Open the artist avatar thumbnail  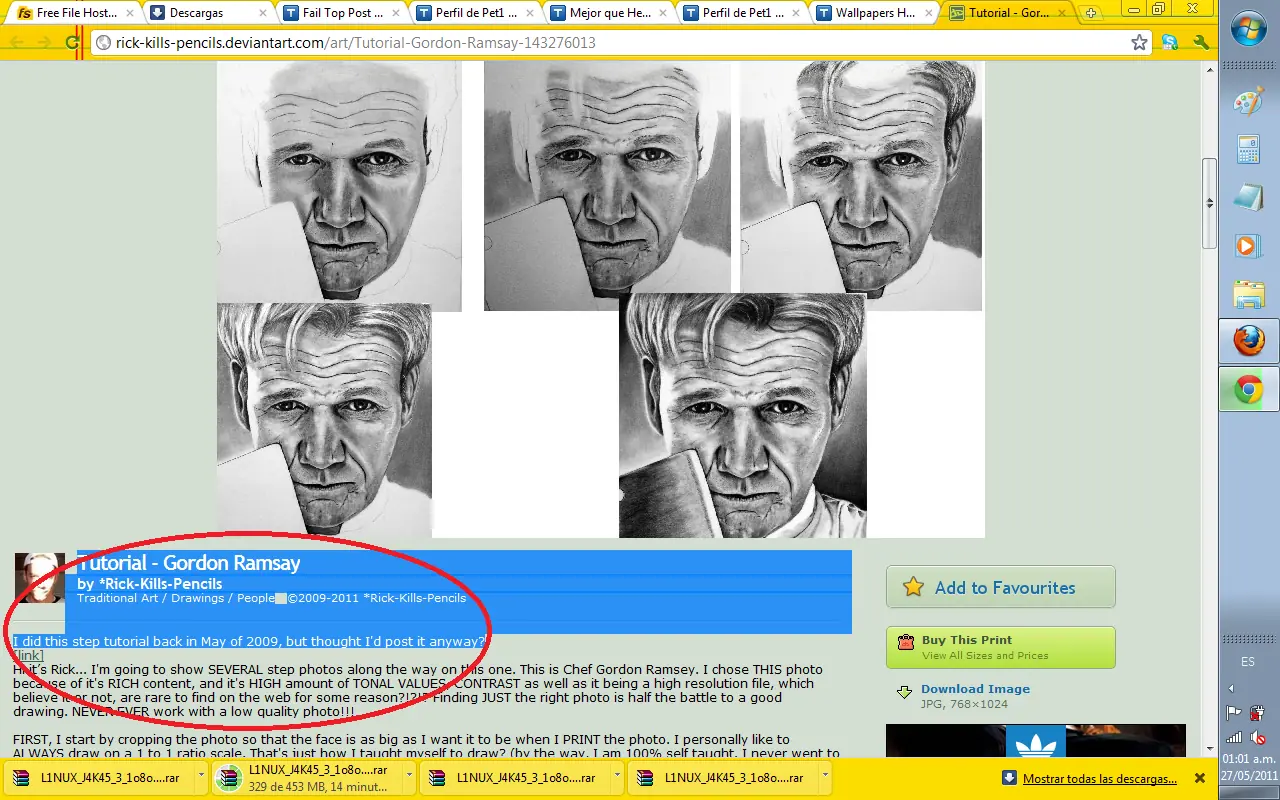[x=40, y=578]
